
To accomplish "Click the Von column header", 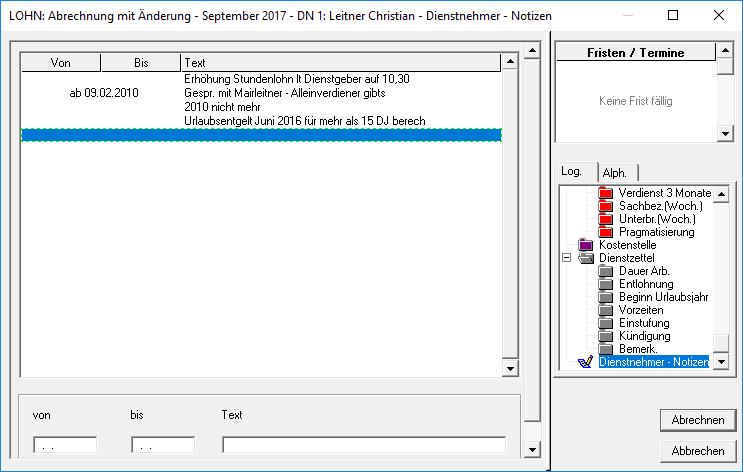I will tap(61, 63).
